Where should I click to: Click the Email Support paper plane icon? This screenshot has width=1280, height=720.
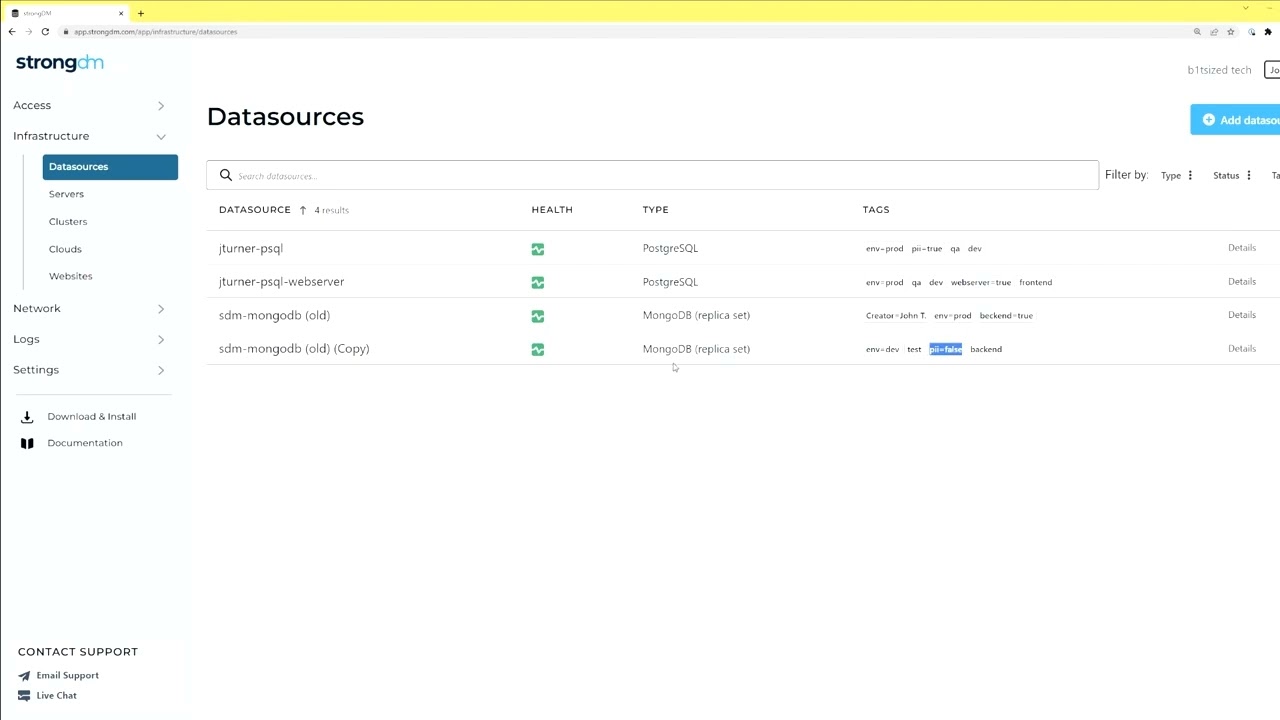point(24,676)
